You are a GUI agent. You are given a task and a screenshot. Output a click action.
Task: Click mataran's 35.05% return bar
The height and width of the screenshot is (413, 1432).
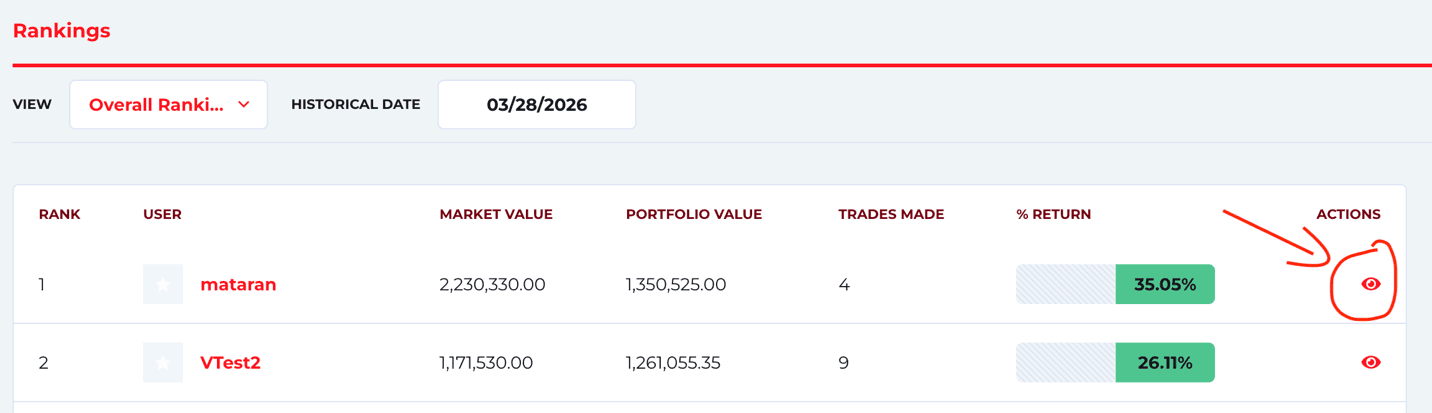pos(1115,285)
